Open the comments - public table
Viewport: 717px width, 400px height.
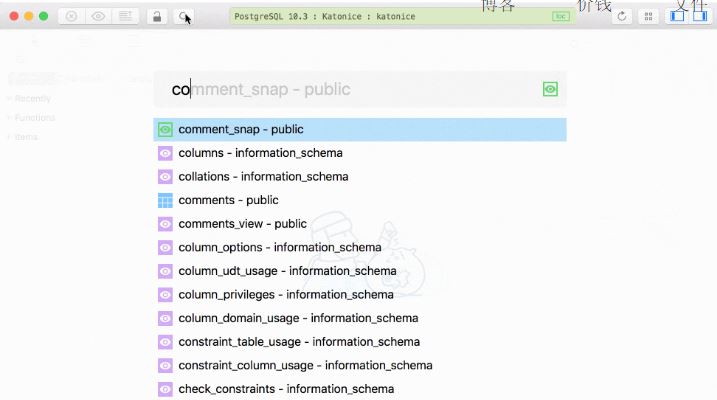360,200
